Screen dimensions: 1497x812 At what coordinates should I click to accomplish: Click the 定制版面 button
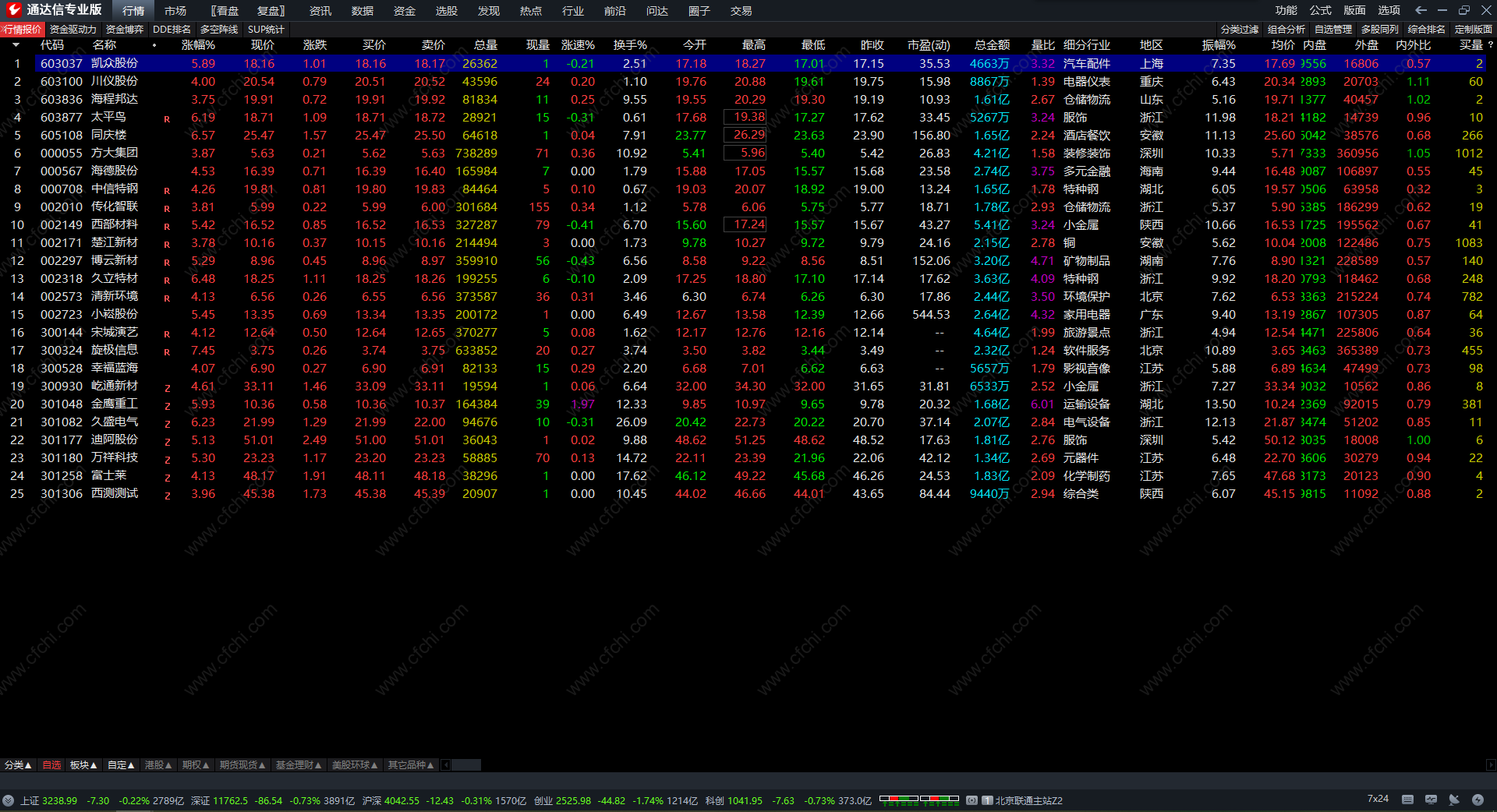[1474, 30]
